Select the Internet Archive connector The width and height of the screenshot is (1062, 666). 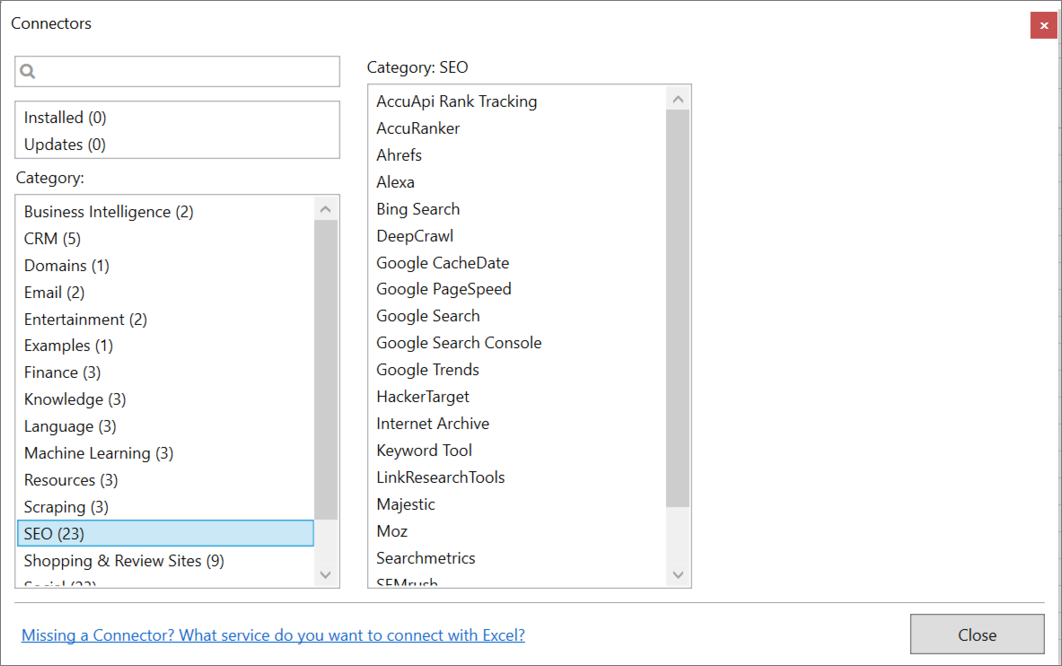click(x=433, y=423)
